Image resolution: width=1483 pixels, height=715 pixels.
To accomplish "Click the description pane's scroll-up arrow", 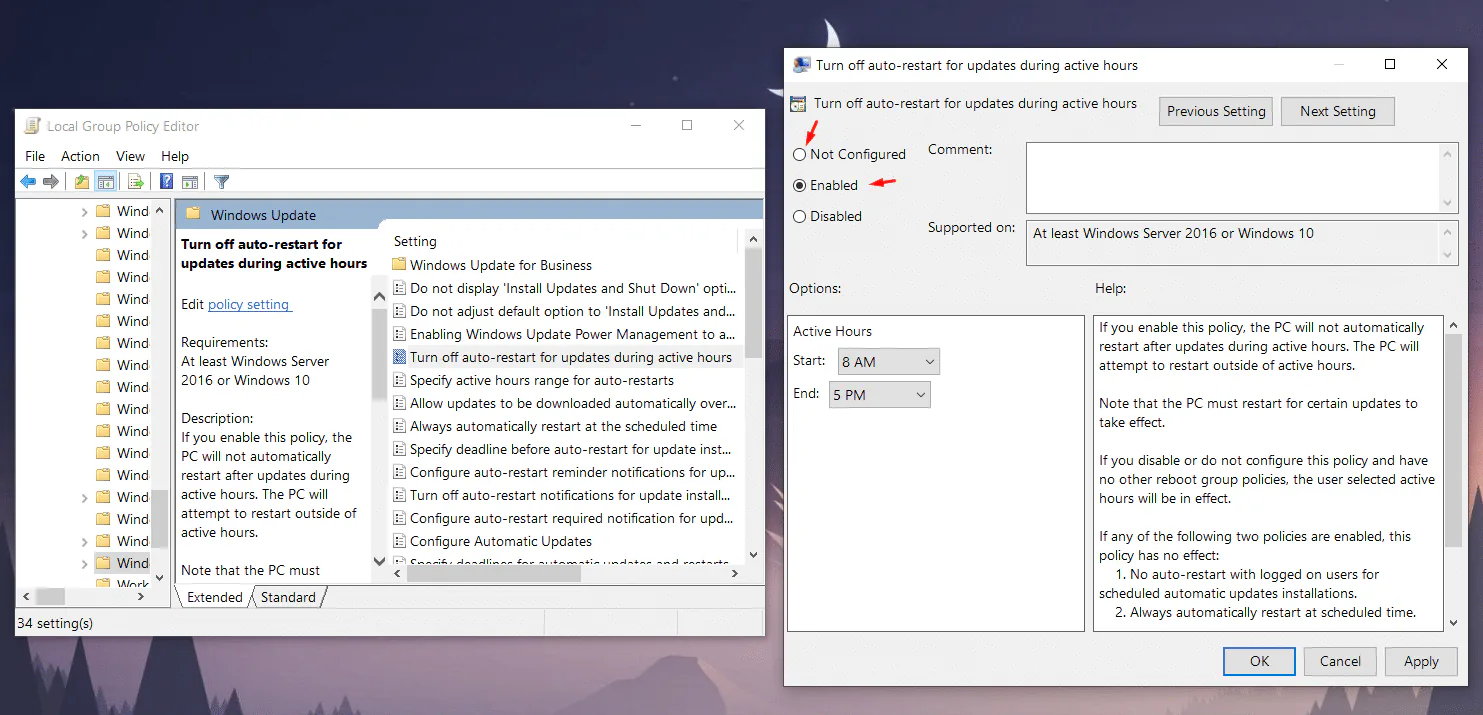I will pyautogui.click(x=379, y=296).
